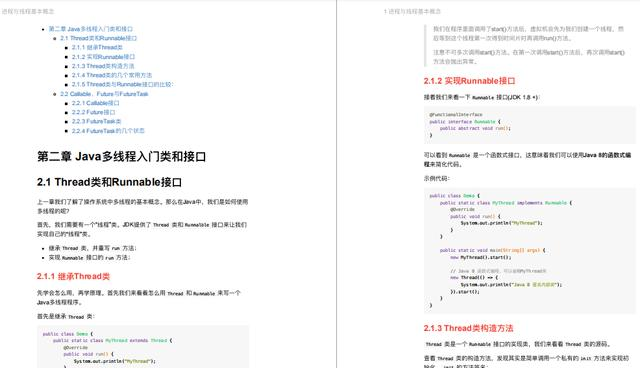Viewport: 640px width, 368px height.
Task: Click the red heading '2.1.2 实现Runnable接口'
Action: pyautogui.click(x=469, y=81)
